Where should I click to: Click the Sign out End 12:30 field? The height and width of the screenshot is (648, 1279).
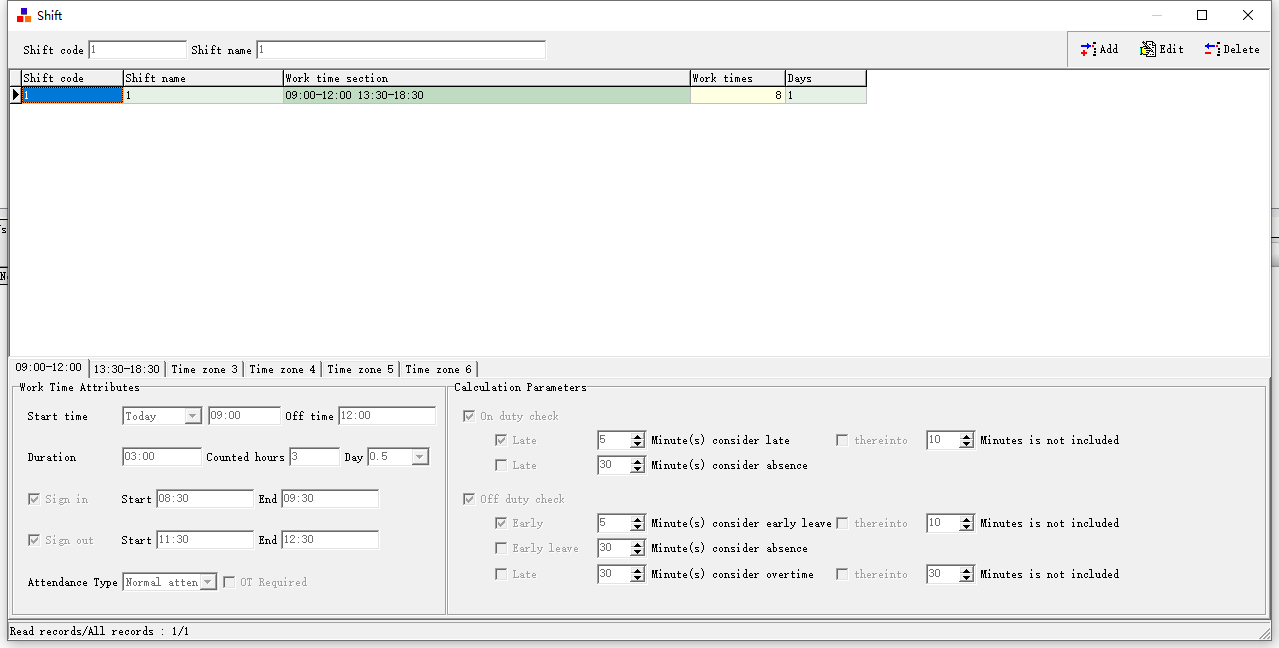click(x=330, y=540)
